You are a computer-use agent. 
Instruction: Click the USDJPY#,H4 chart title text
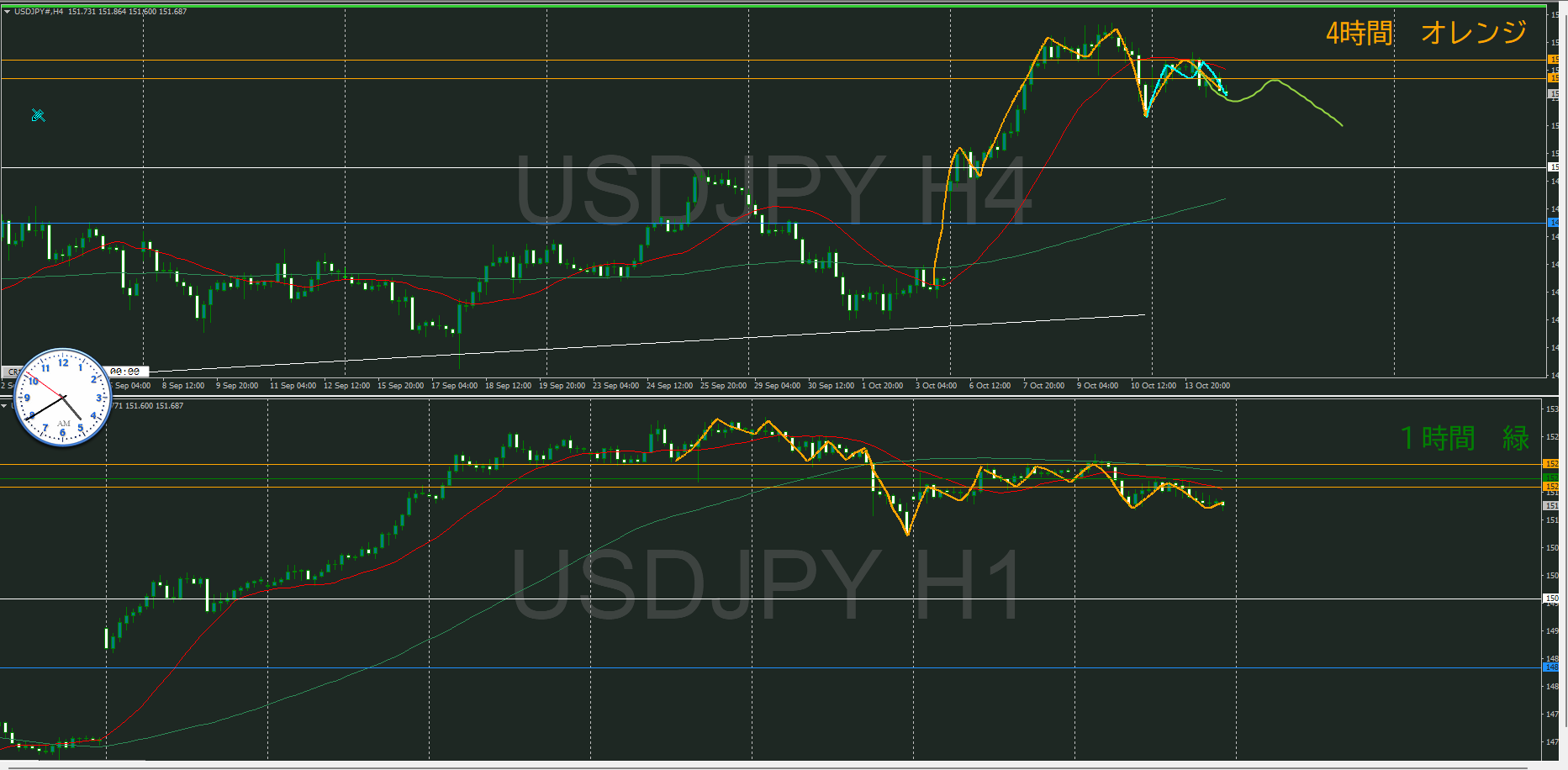(39, 12)
